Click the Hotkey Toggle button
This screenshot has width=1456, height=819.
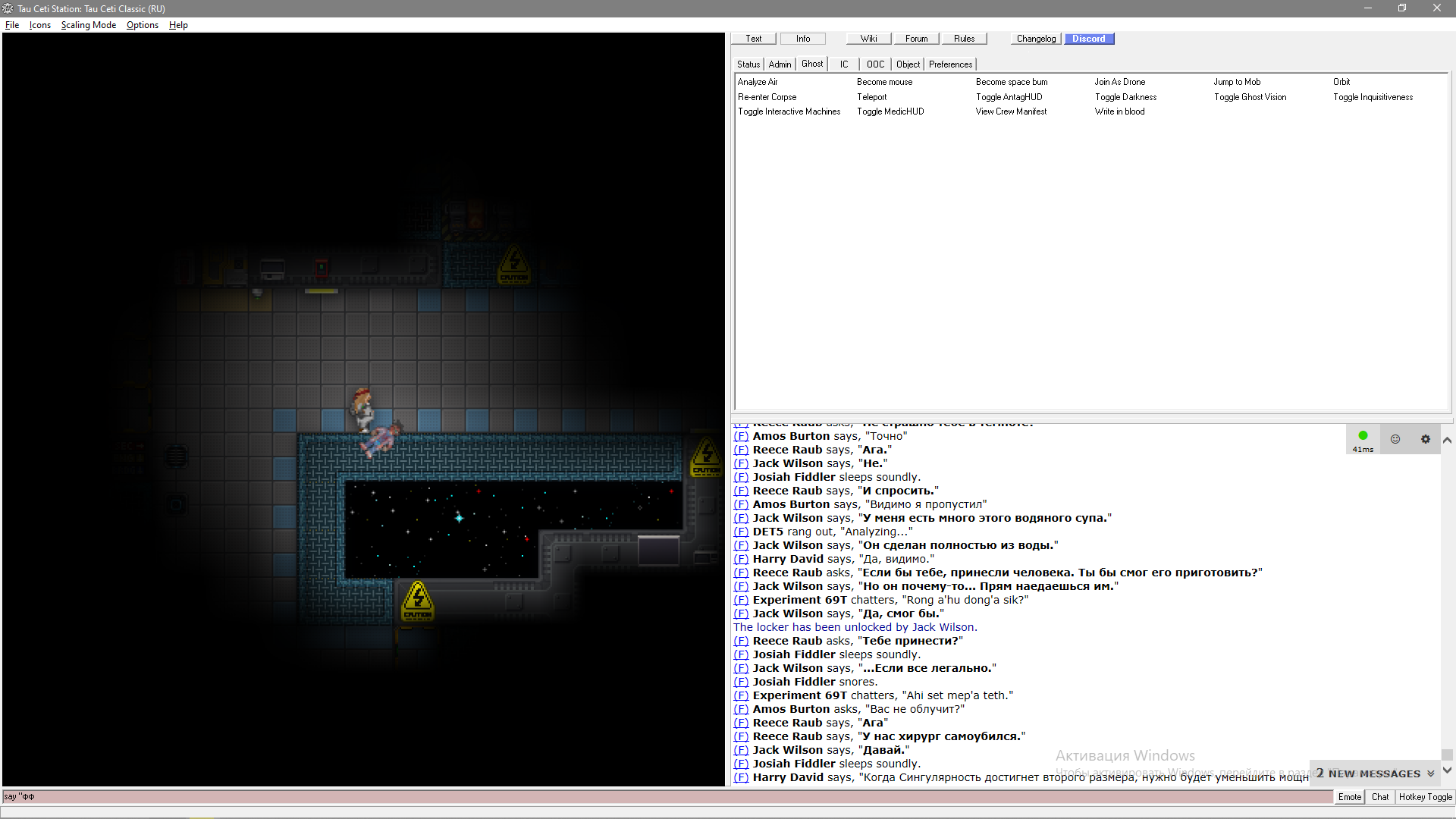point(1426,797)
